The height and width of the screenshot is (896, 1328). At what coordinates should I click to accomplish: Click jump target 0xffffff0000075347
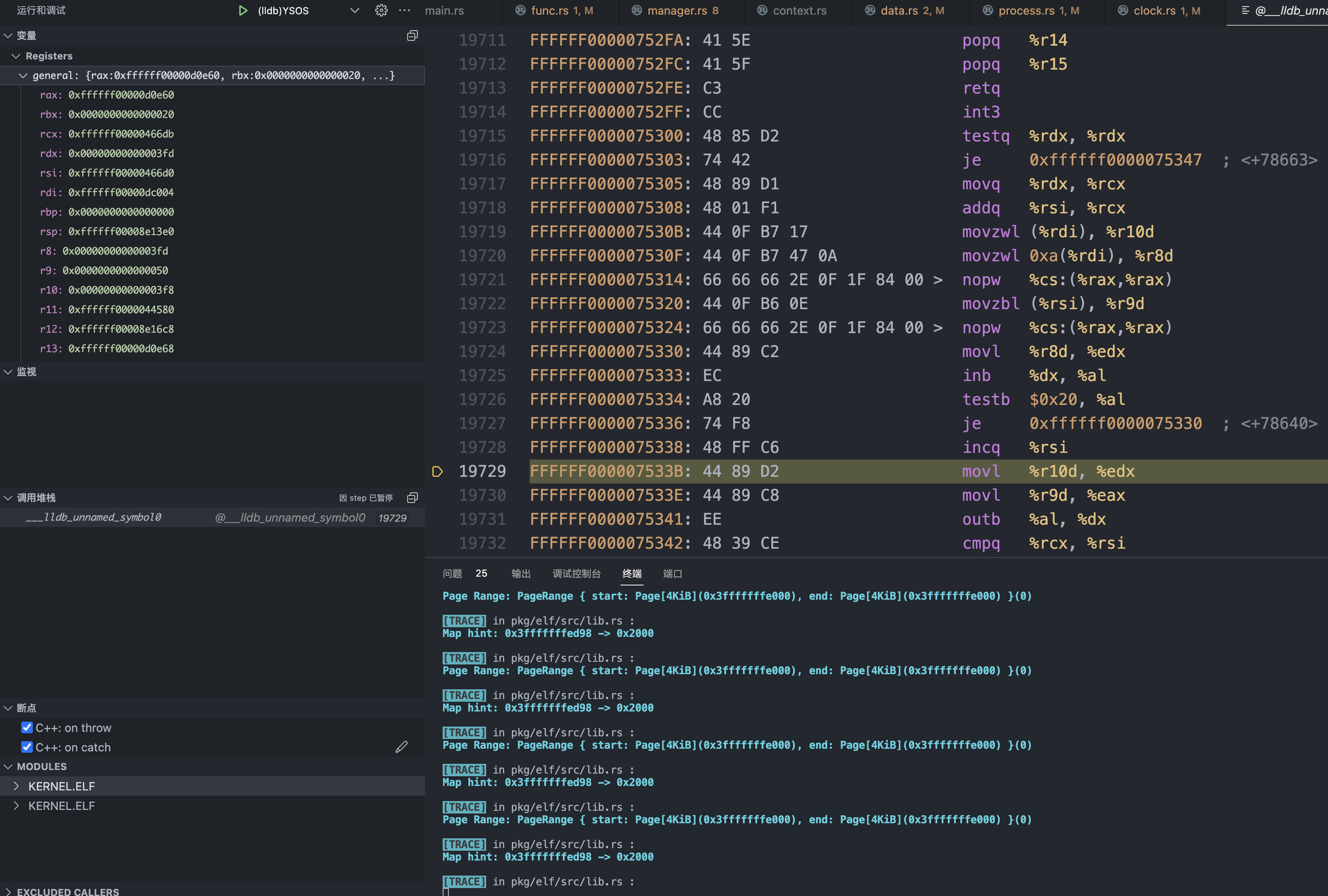(1116, 160)
